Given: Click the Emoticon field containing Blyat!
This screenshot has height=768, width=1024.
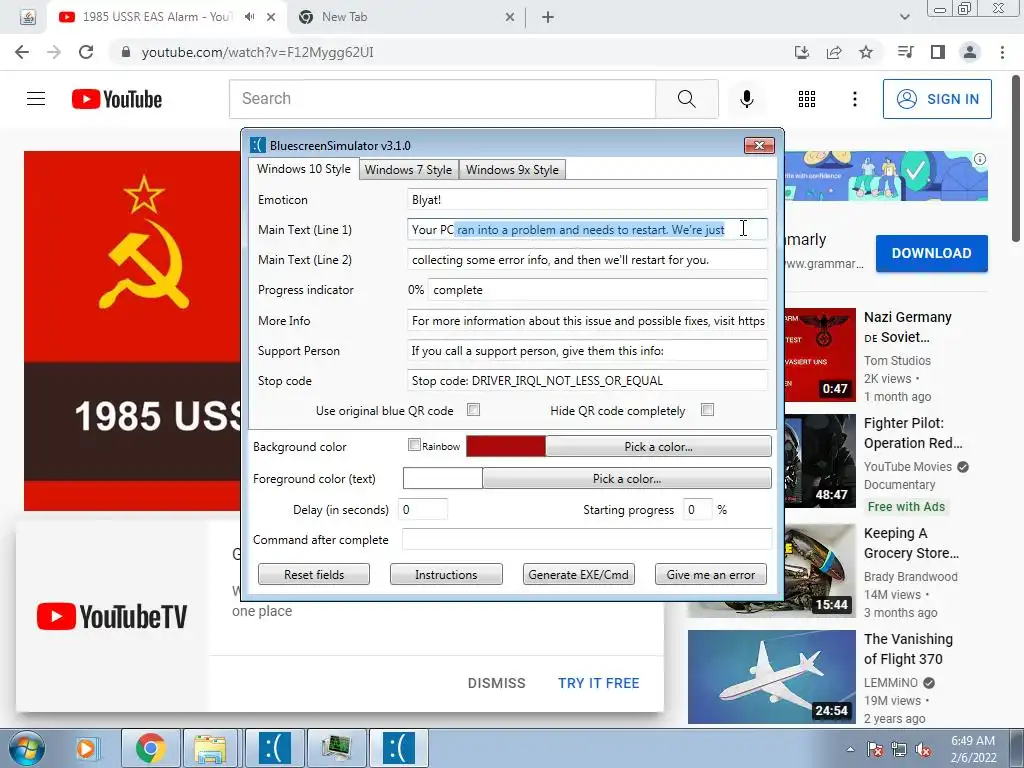Looking at the screenshot, I should coord(587,200).
